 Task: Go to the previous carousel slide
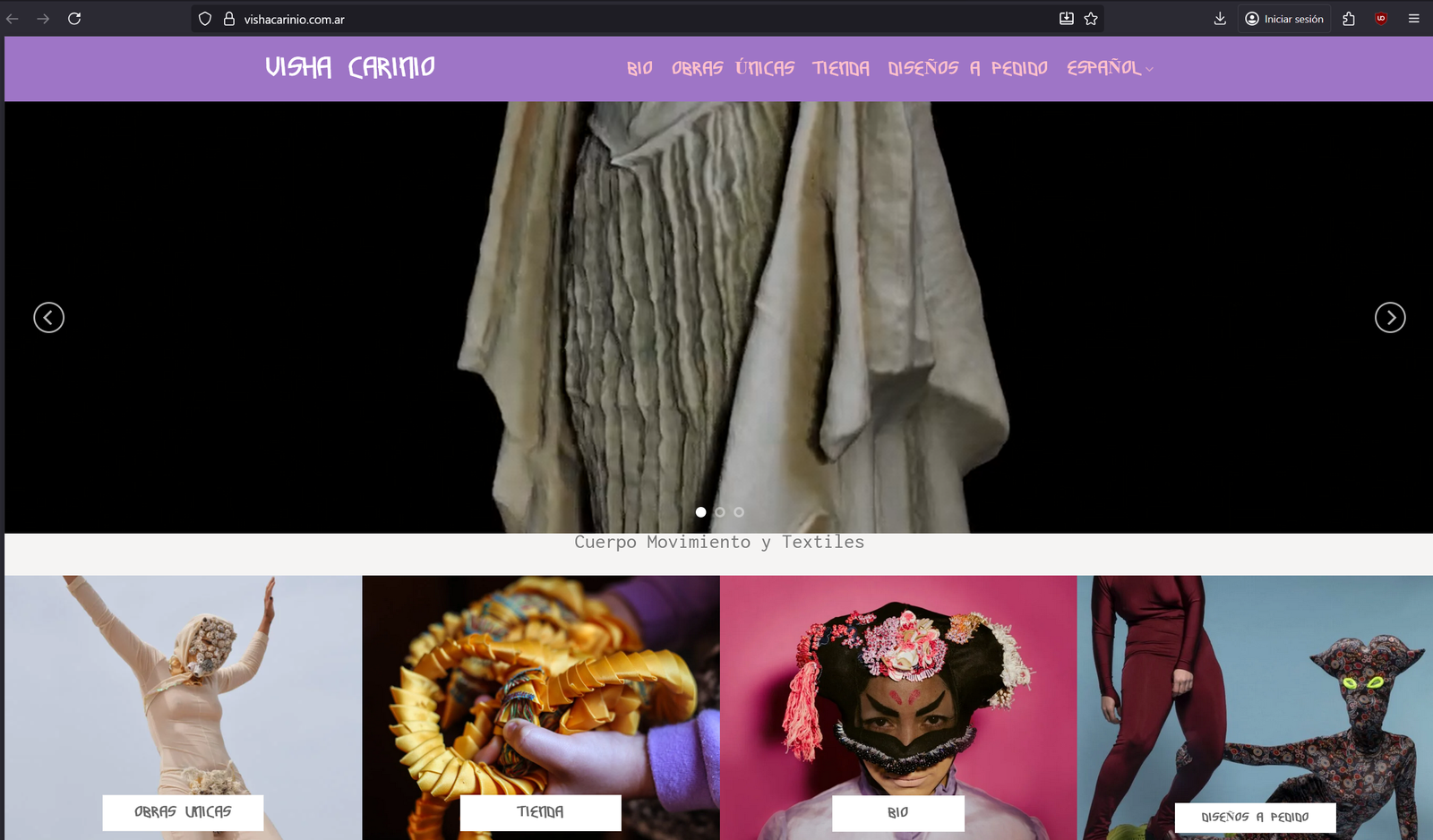[49, 317]
